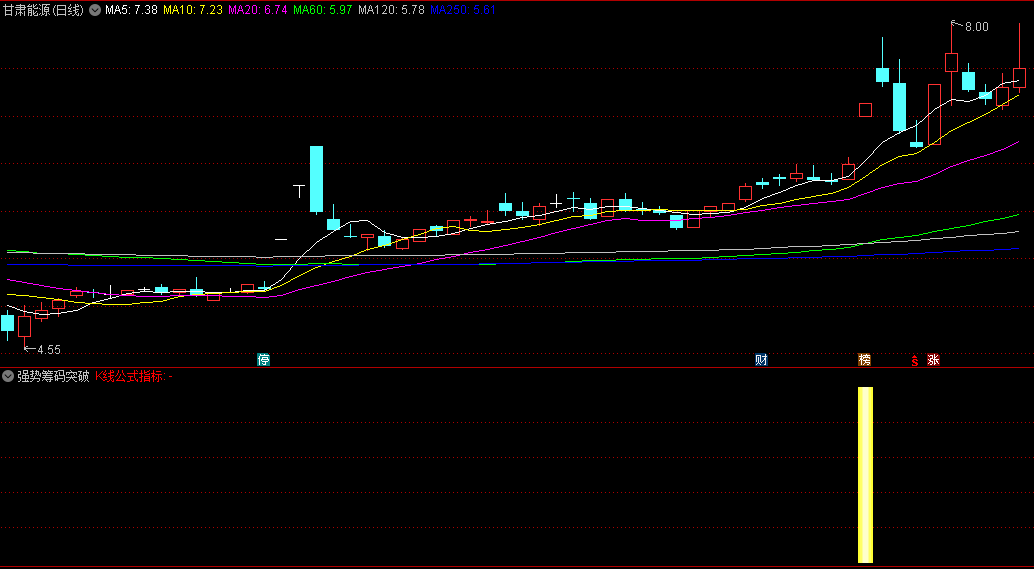
Task: Click the yellow signal bar in indicator panel
Action: (x=865, y=475)
